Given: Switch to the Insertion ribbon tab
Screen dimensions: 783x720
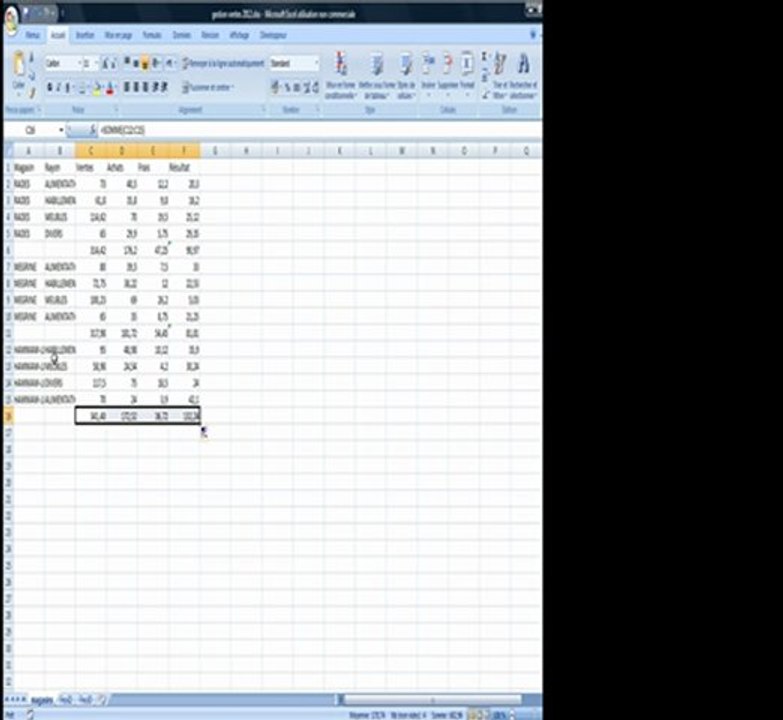Looking at the screenshot, I should pos(85,35).
